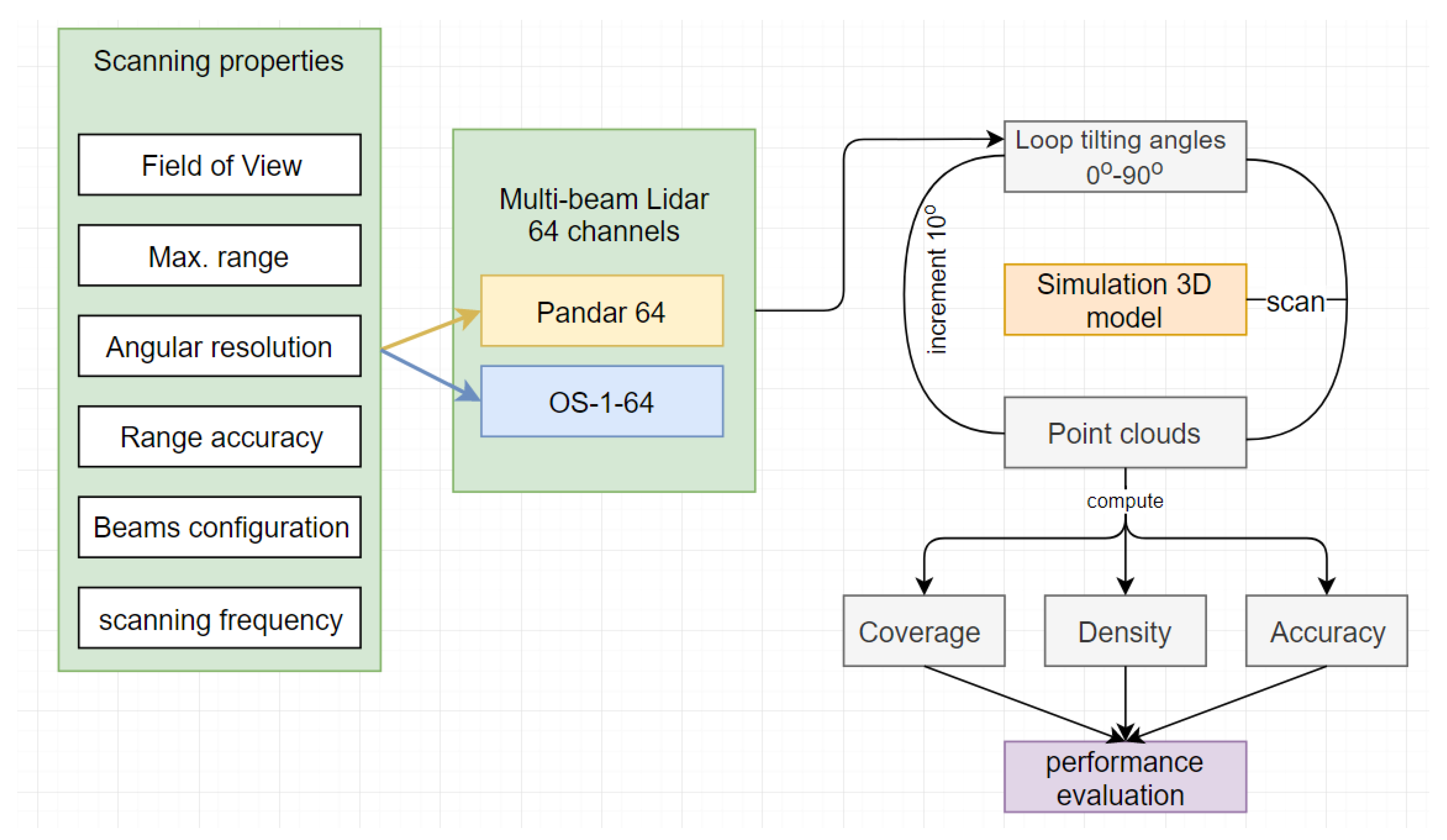
Task: Select the Accuracy box
Action: point(1327,631)
